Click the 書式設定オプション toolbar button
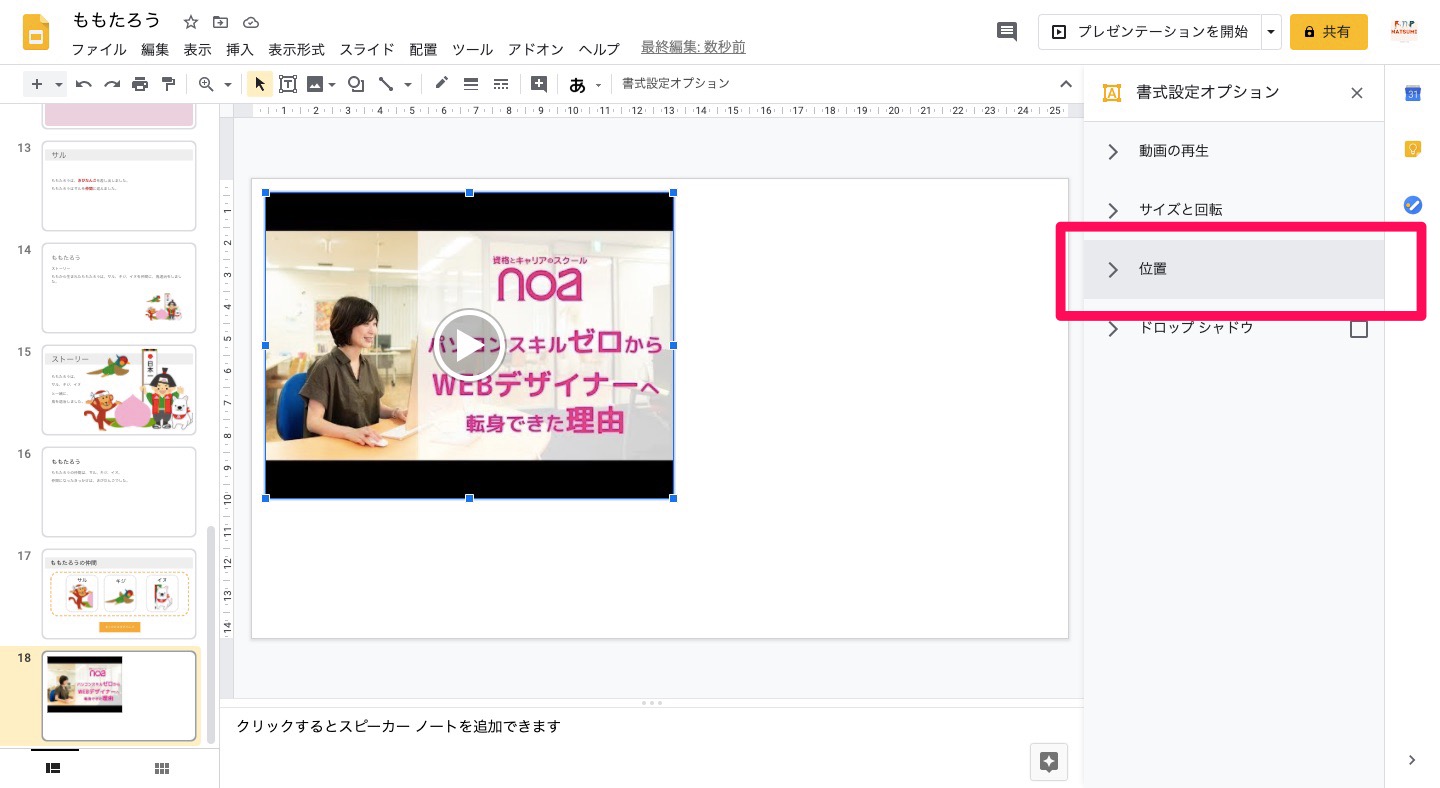 pos(676,84)
